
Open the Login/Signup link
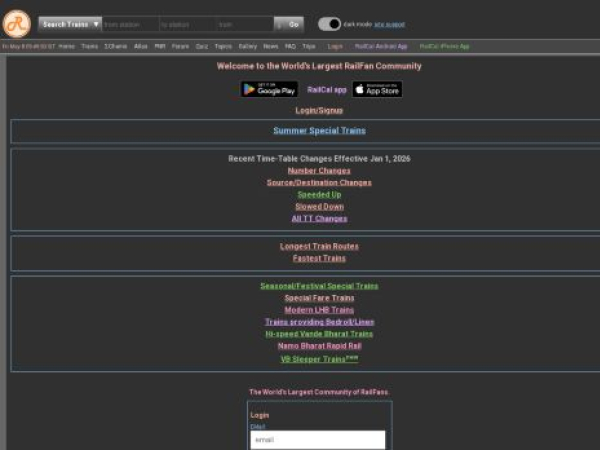(x=319, y=111)
